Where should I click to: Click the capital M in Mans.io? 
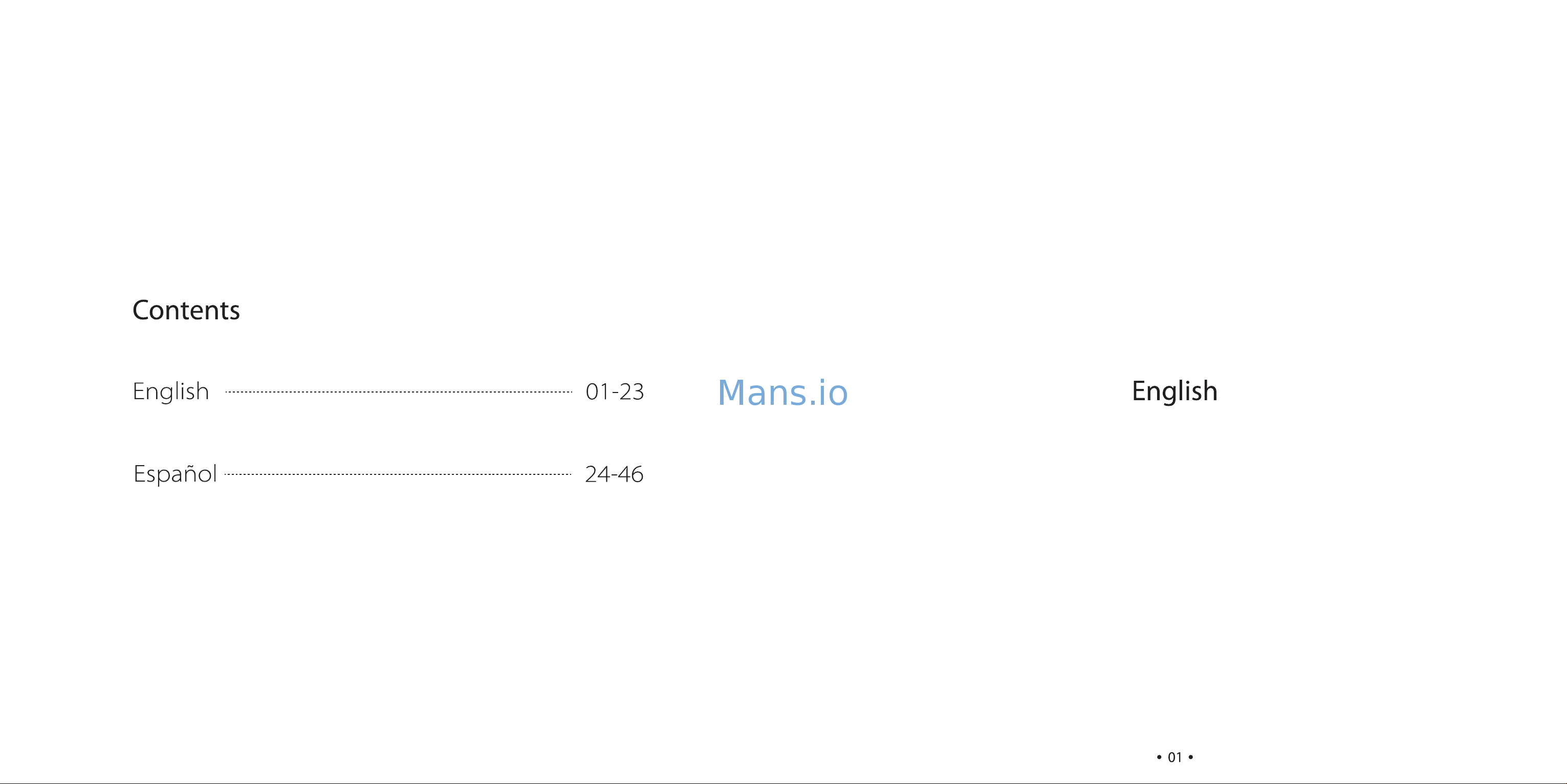[x=731, y=393]
